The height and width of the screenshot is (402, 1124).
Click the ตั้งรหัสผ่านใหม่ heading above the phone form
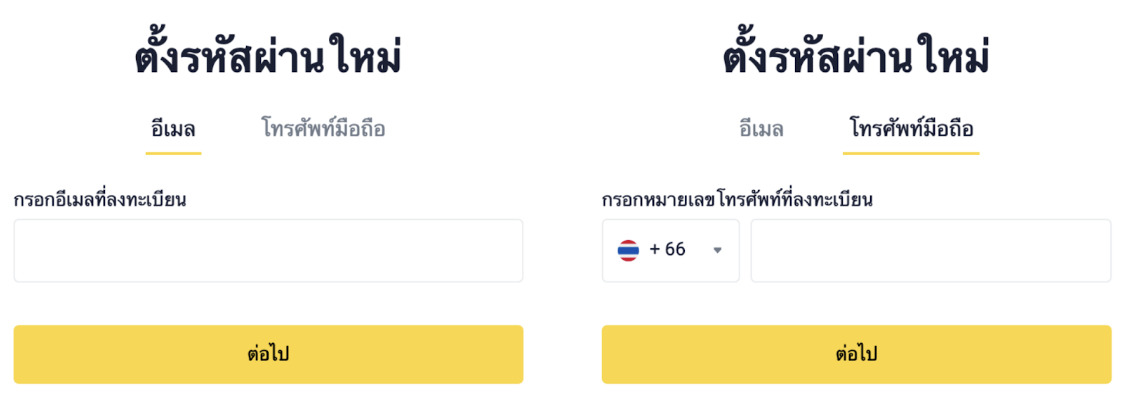coord(856,58)
